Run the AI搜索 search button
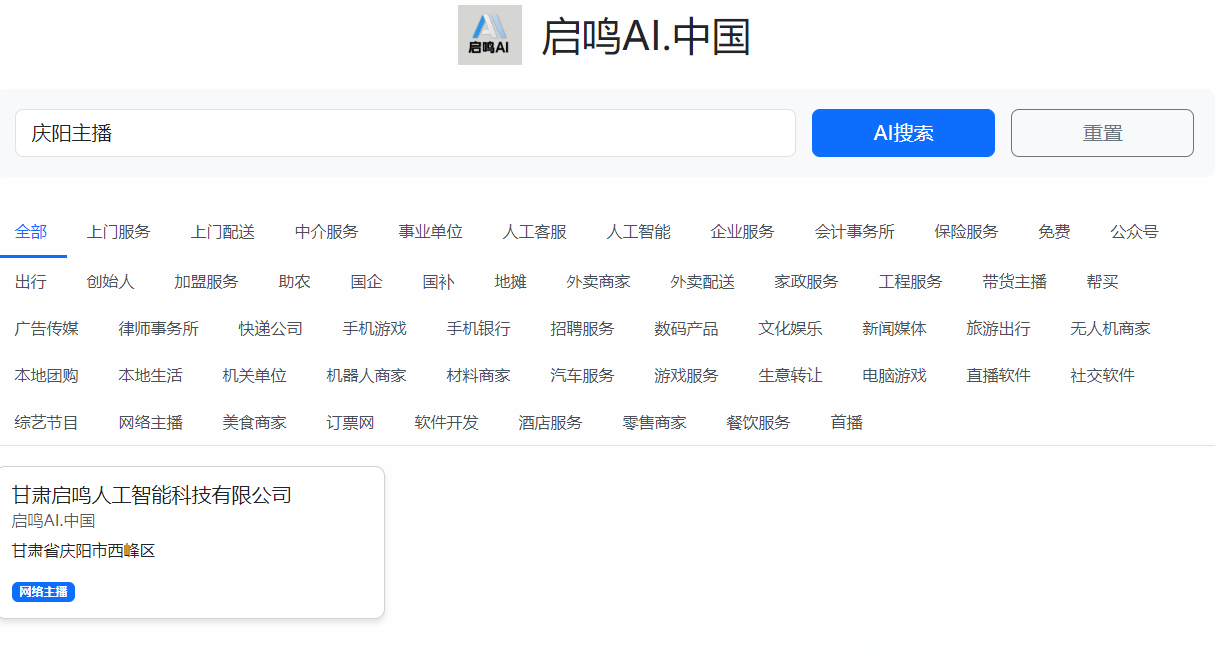The image size is (1219, 653). 903,133
